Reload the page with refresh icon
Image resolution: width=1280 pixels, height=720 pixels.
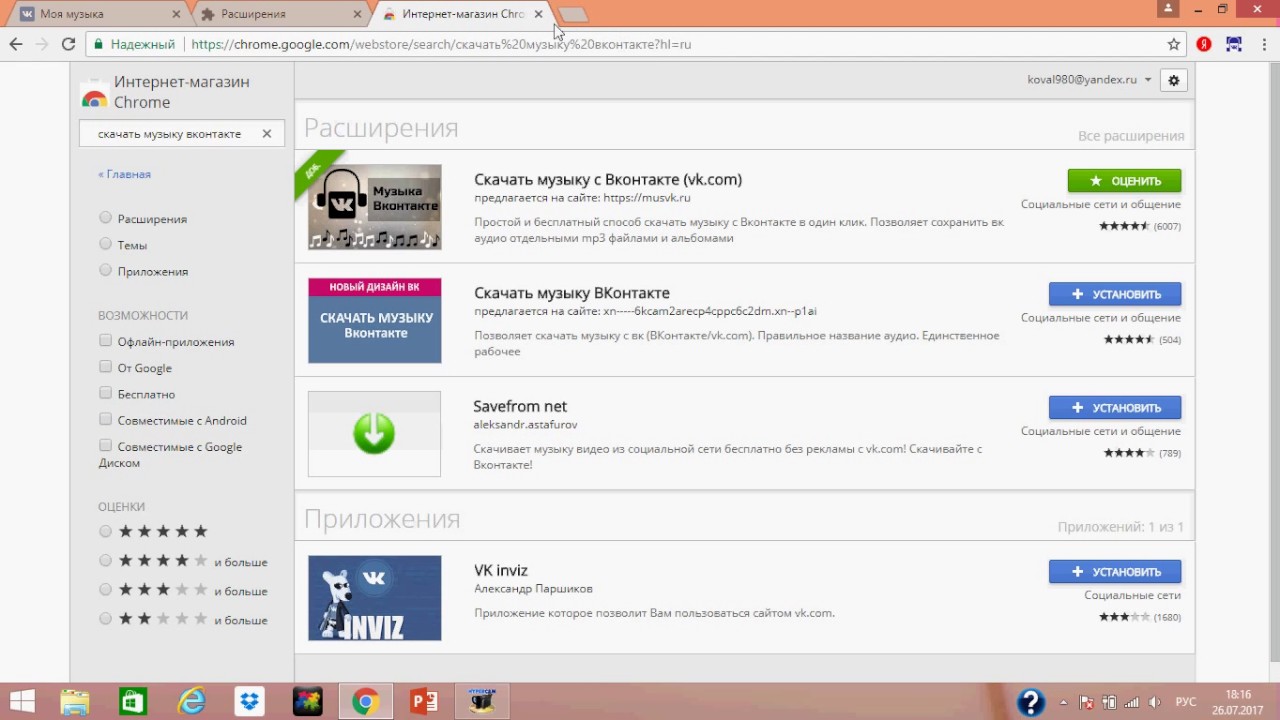pyautogui.click(x=68, y=44)
